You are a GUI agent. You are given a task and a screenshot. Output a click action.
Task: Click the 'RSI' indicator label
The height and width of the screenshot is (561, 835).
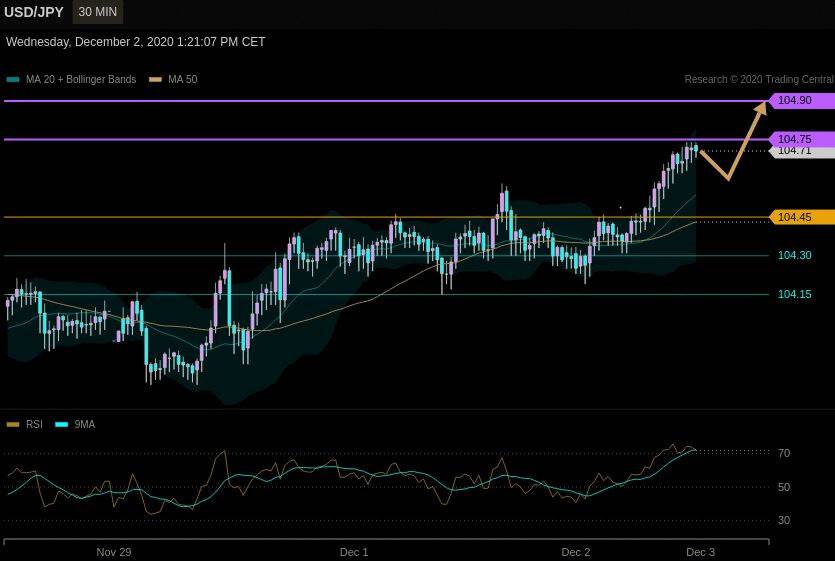click(34, 425)
